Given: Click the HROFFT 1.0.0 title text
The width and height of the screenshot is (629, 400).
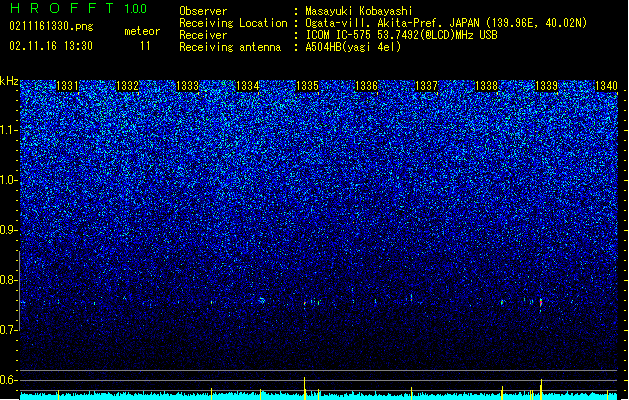Looking at the screenshot, I should pos(79,8).
